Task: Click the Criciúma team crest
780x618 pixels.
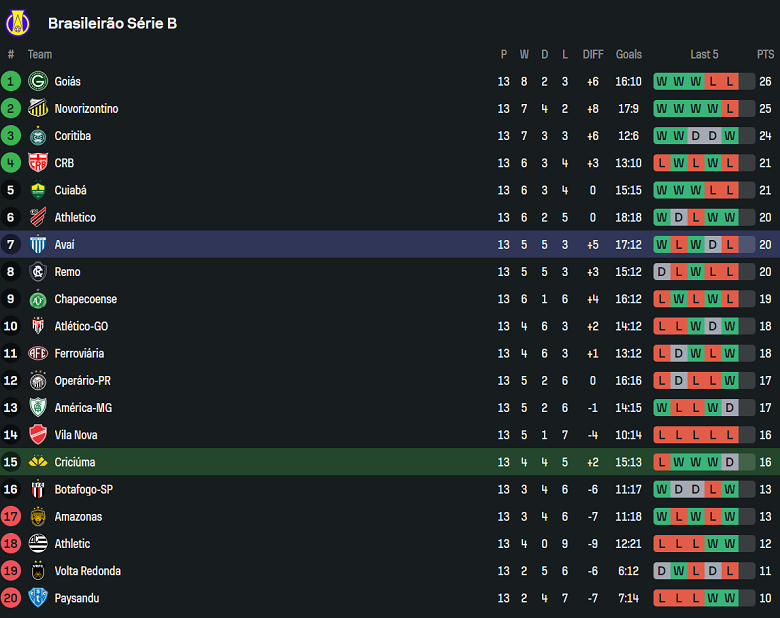Action: [x=38, y=462]
